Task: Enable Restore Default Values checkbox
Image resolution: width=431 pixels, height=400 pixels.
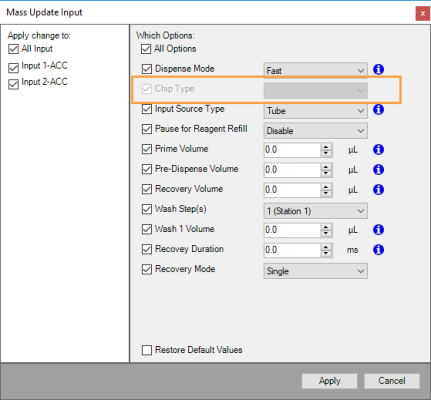Action: pyautogui.click(x=147, y=350)
